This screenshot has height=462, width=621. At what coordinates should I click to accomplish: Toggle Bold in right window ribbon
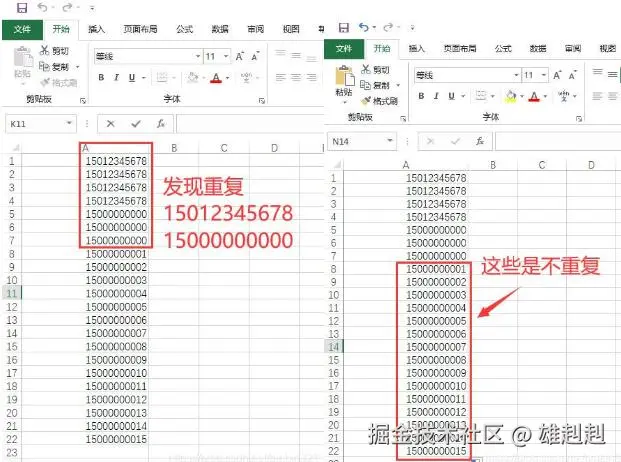(421, 96)
